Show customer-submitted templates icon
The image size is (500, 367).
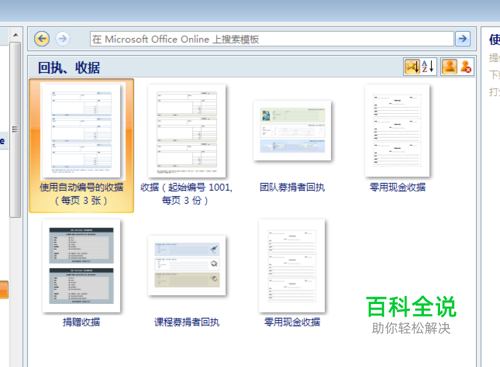tap(449, 66)
